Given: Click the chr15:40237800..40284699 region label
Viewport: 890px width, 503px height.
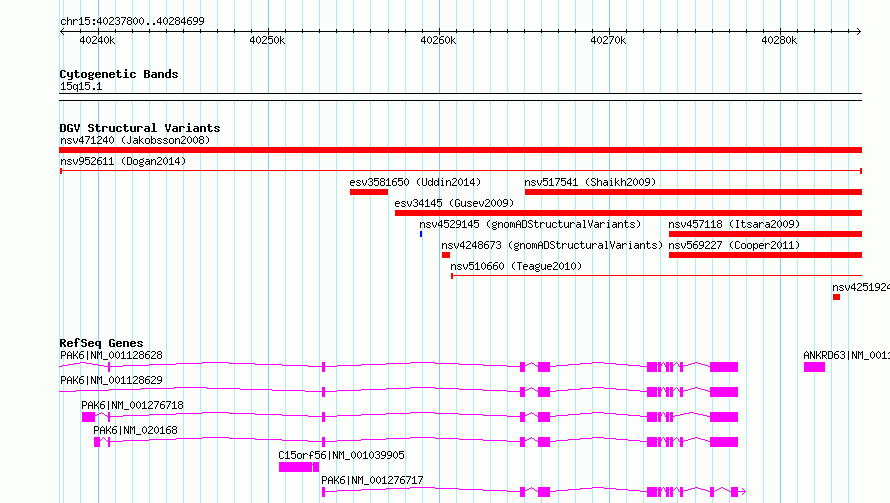Looking at the screenshot, I should pos(132,21).
